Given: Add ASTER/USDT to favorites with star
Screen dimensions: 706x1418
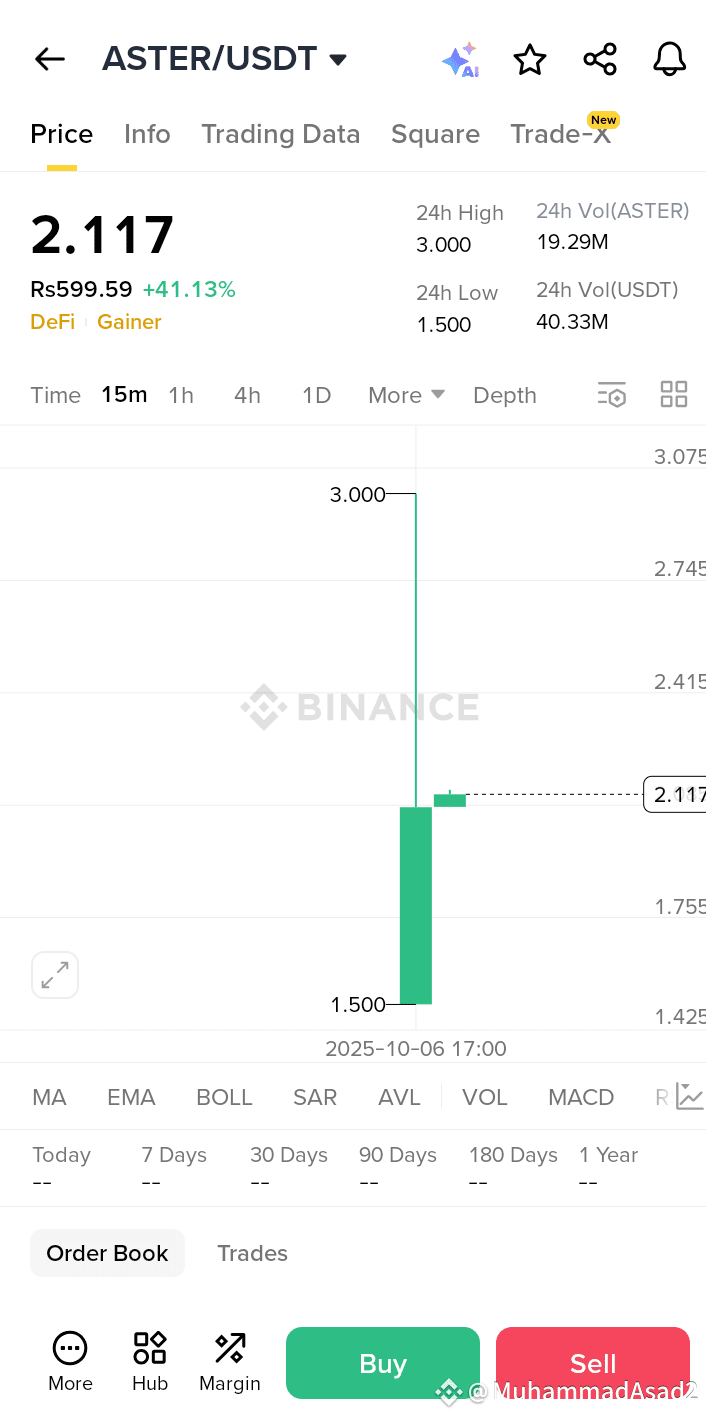Looking at the screenshot, I should tap(530, 60).
